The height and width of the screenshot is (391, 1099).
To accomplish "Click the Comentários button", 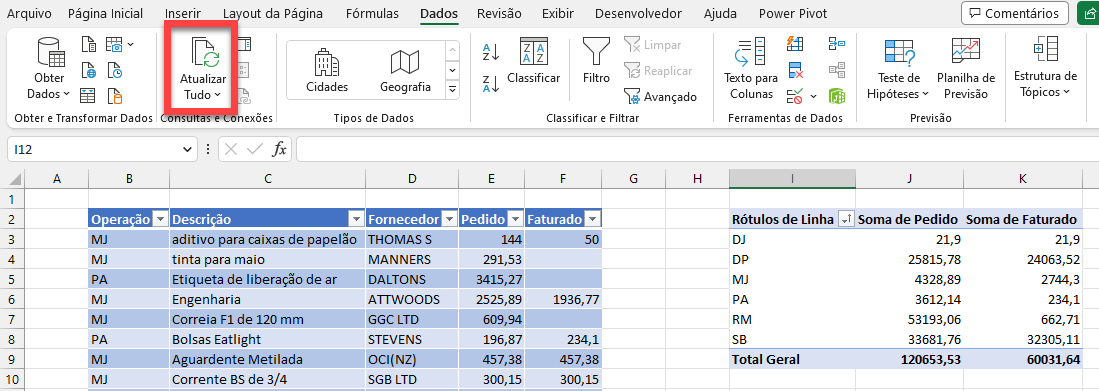I will coord(1014,13).
